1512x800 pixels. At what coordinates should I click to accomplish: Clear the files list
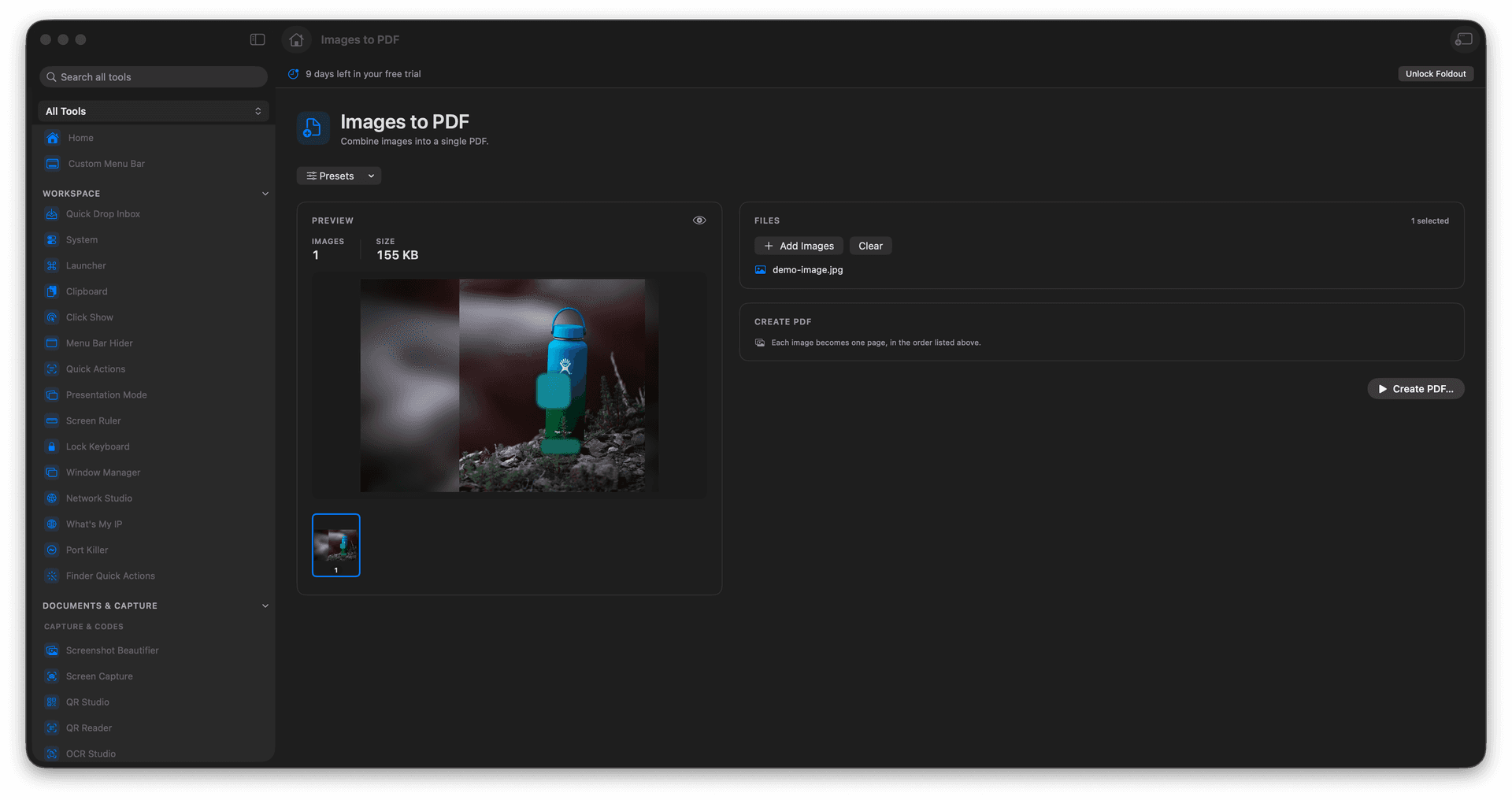point(870,246)
